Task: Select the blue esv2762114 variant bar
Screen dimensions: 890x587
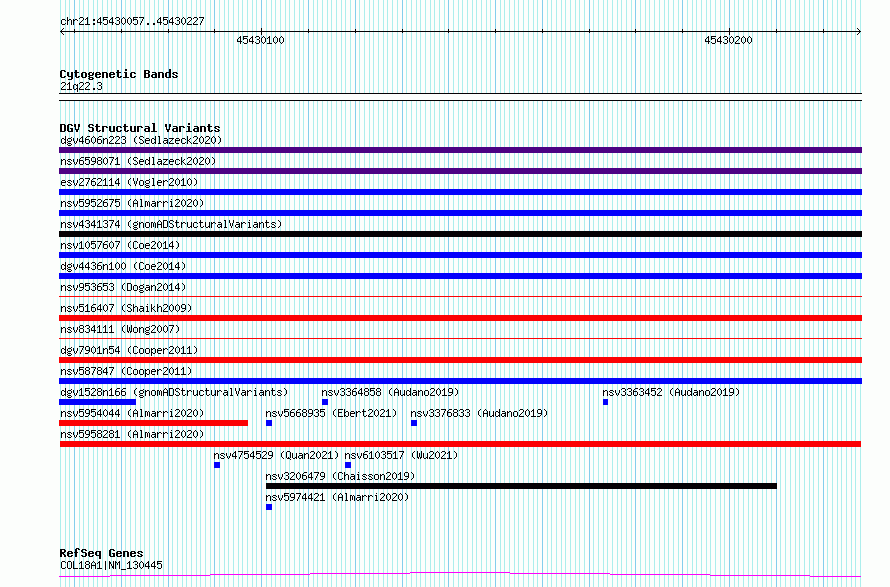Action: (460, 192)
